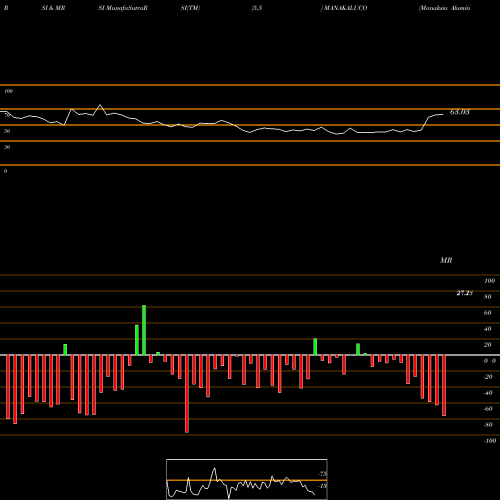This screenshot has height=500, width=500.
Task: Click the 100 axis label in RSI panel
Action: [8, 91]
